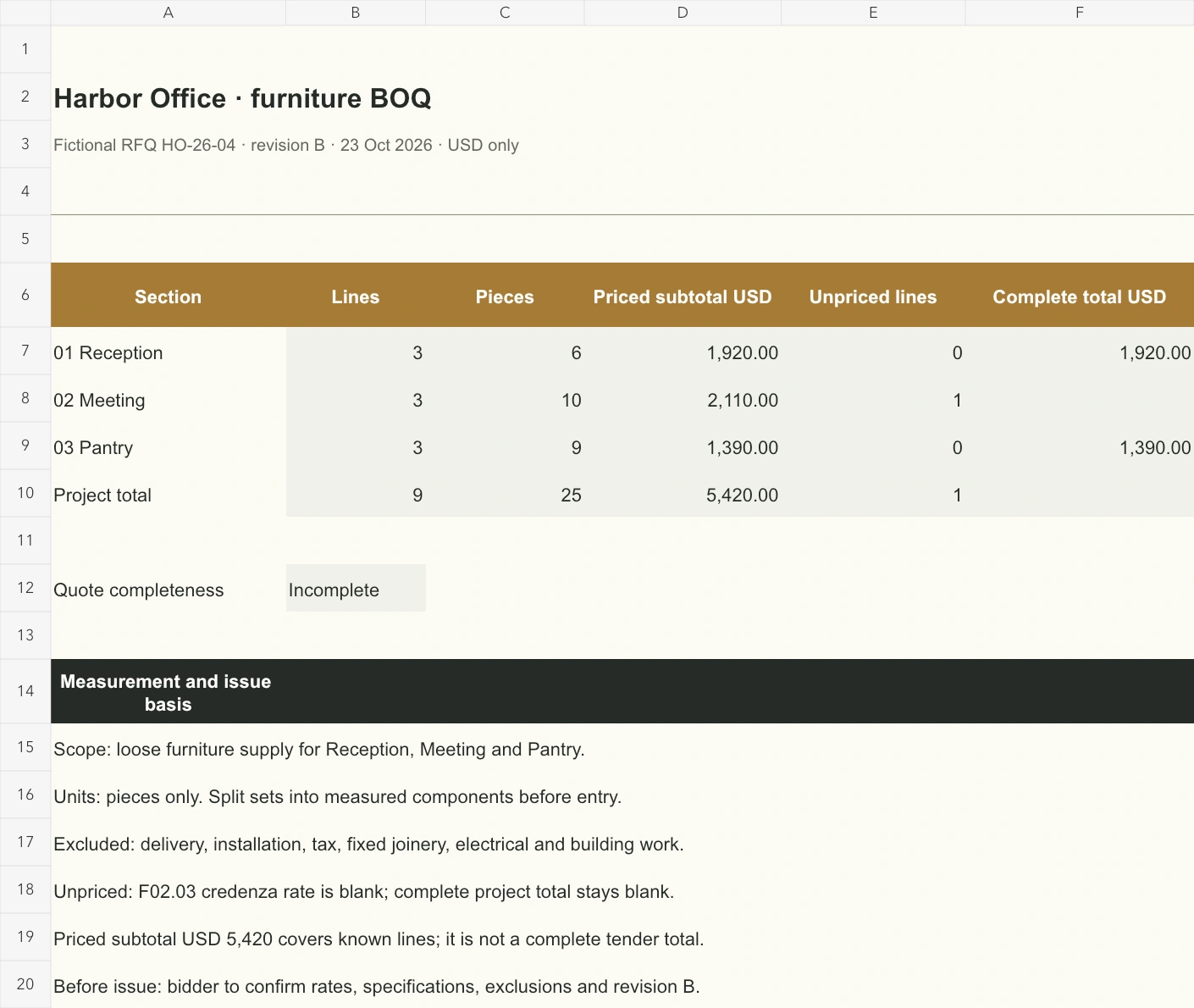Click the 'Before issue: bidder to confirm' note

point(377,986)
